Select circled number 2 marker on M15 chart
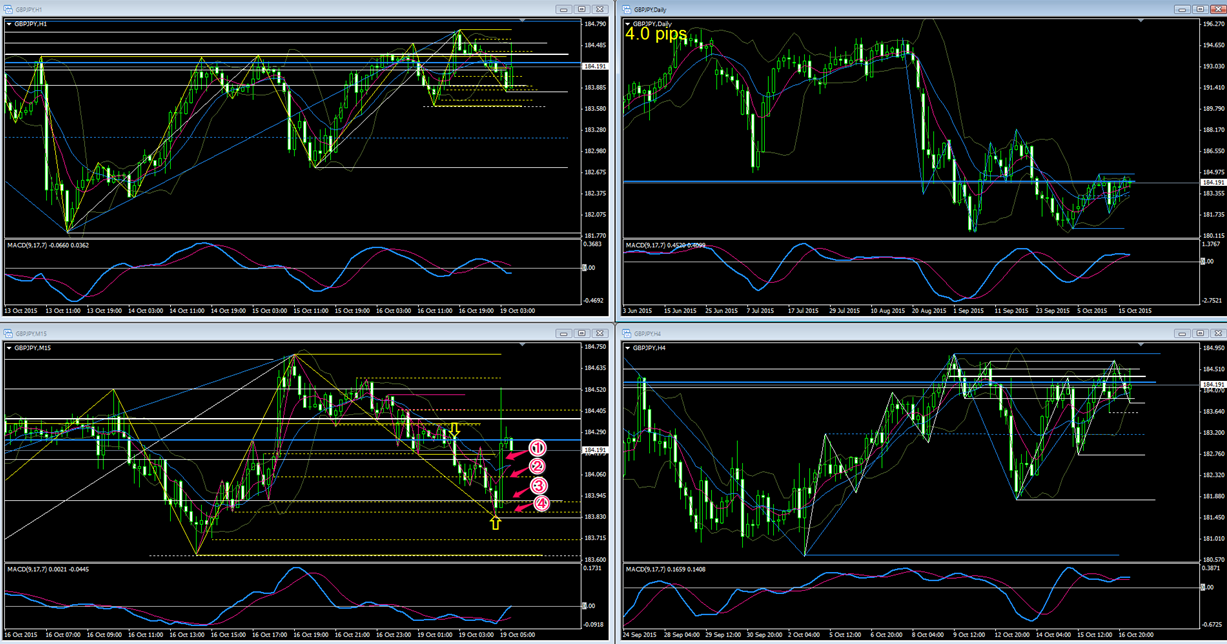This screenshot has height=644, width=1227. tap(537, 466)
